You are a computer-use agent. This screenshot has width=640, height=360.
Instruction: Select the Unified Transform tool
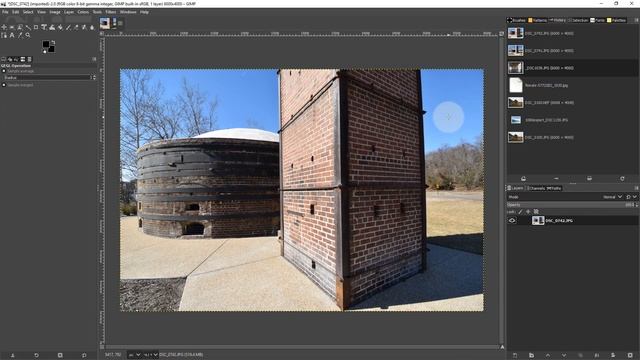point(44,27)
